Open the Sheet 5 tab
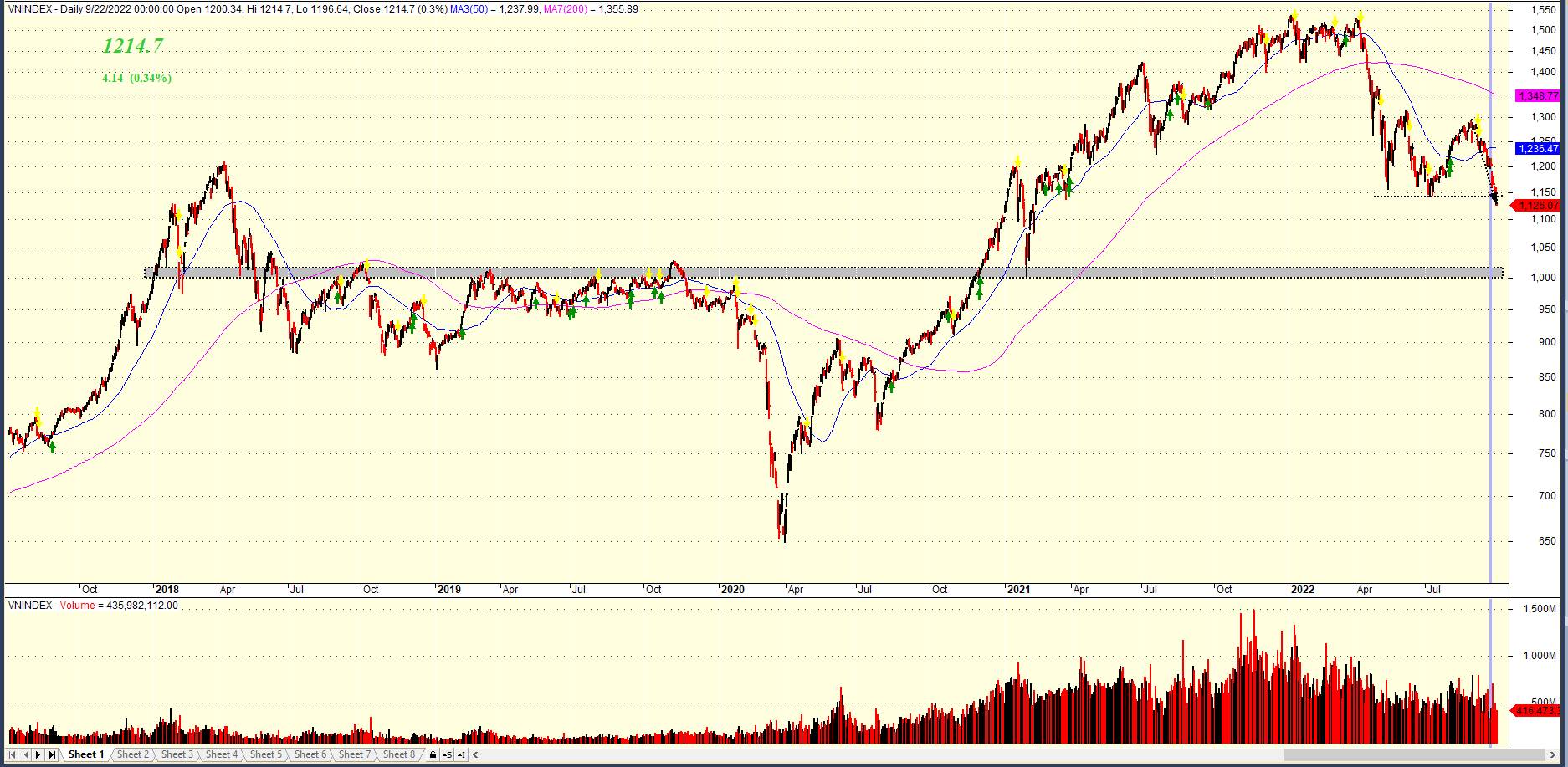This screenshot has width=1568, height=767. tap(266, 754)
